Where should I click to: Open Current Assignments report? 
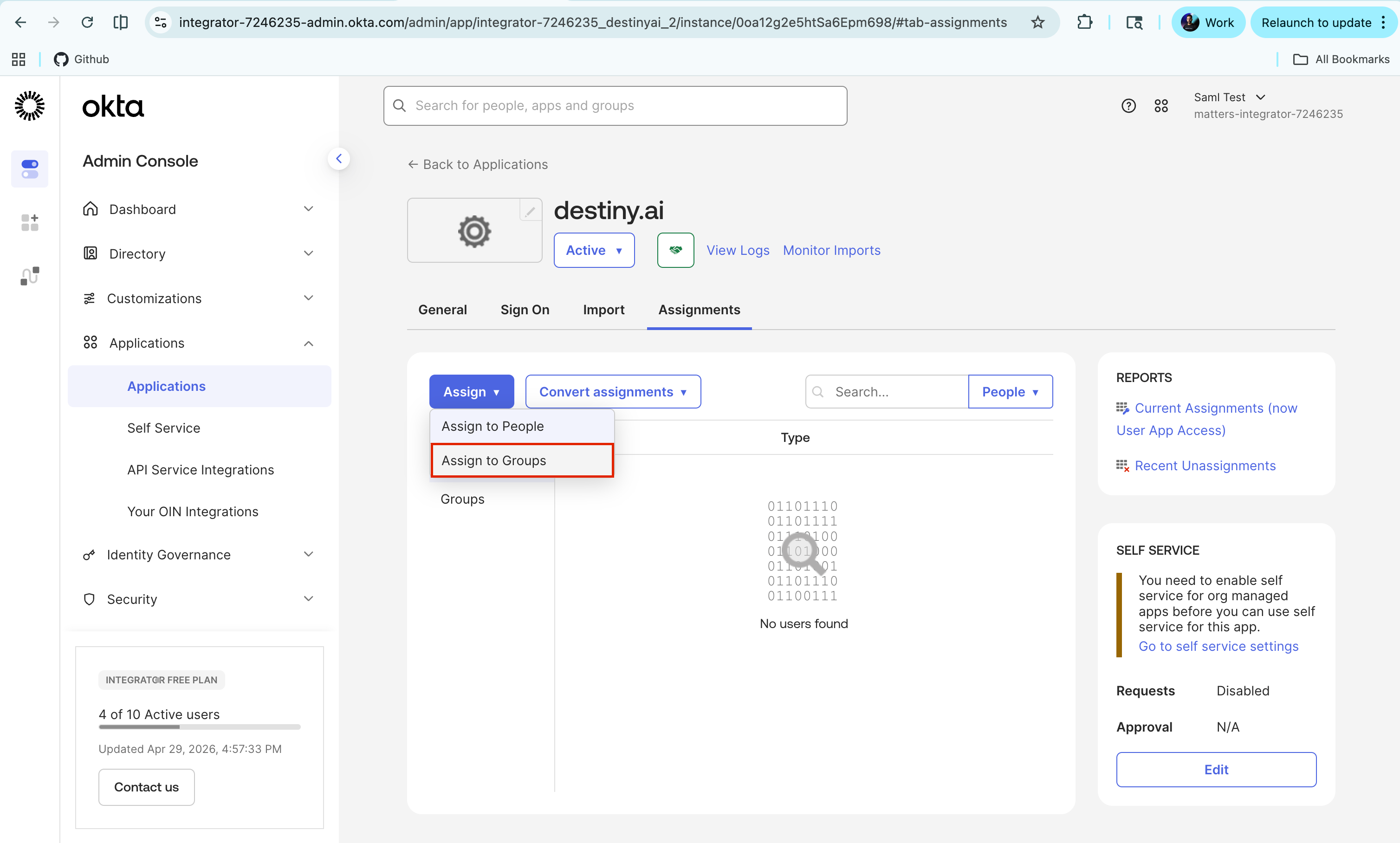pos(1207,419)
